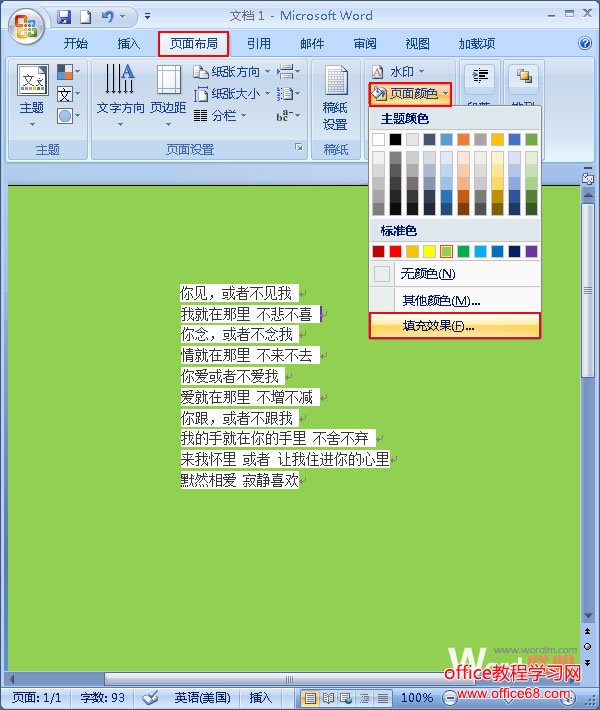Toggle 插入 insert mode indicator
The height and width of the screenshot is (710, 600).
pos(260,697)
